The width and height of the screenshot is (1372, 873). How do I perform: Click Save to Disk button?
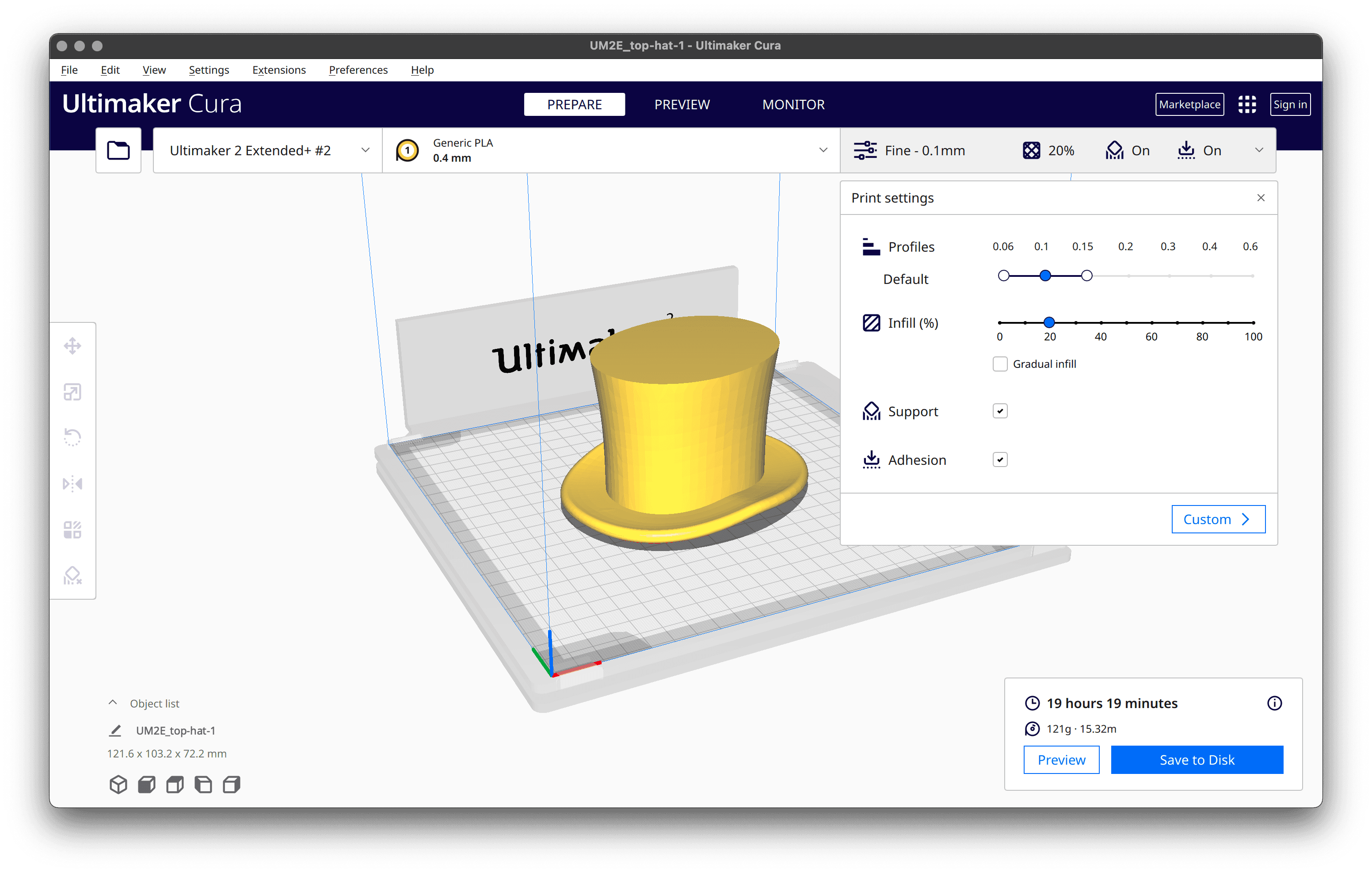tap(1197, 759)
